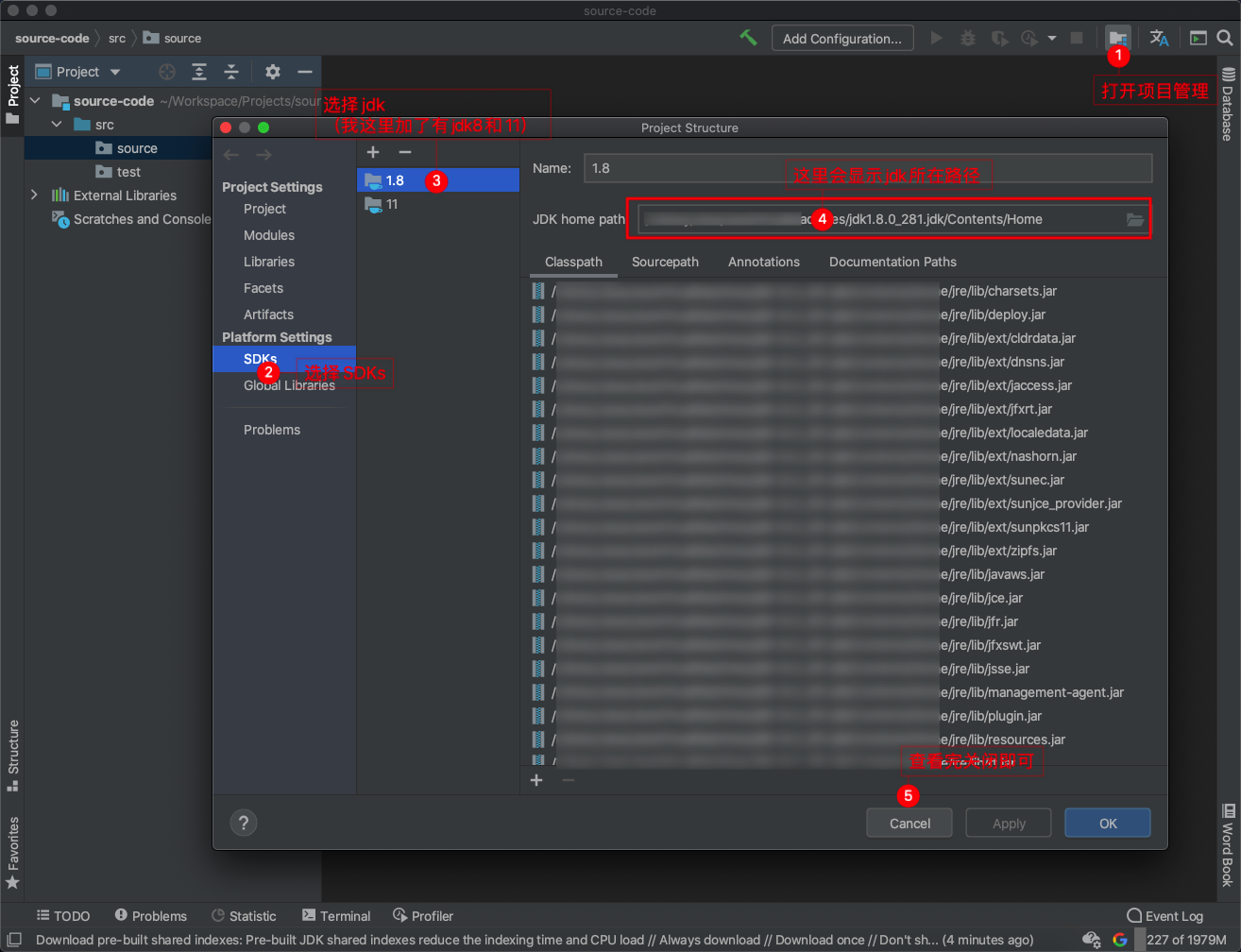Click Collapse All icon in Project panel
This screenshot has height=952, width=1241.
tap(231, 72)
